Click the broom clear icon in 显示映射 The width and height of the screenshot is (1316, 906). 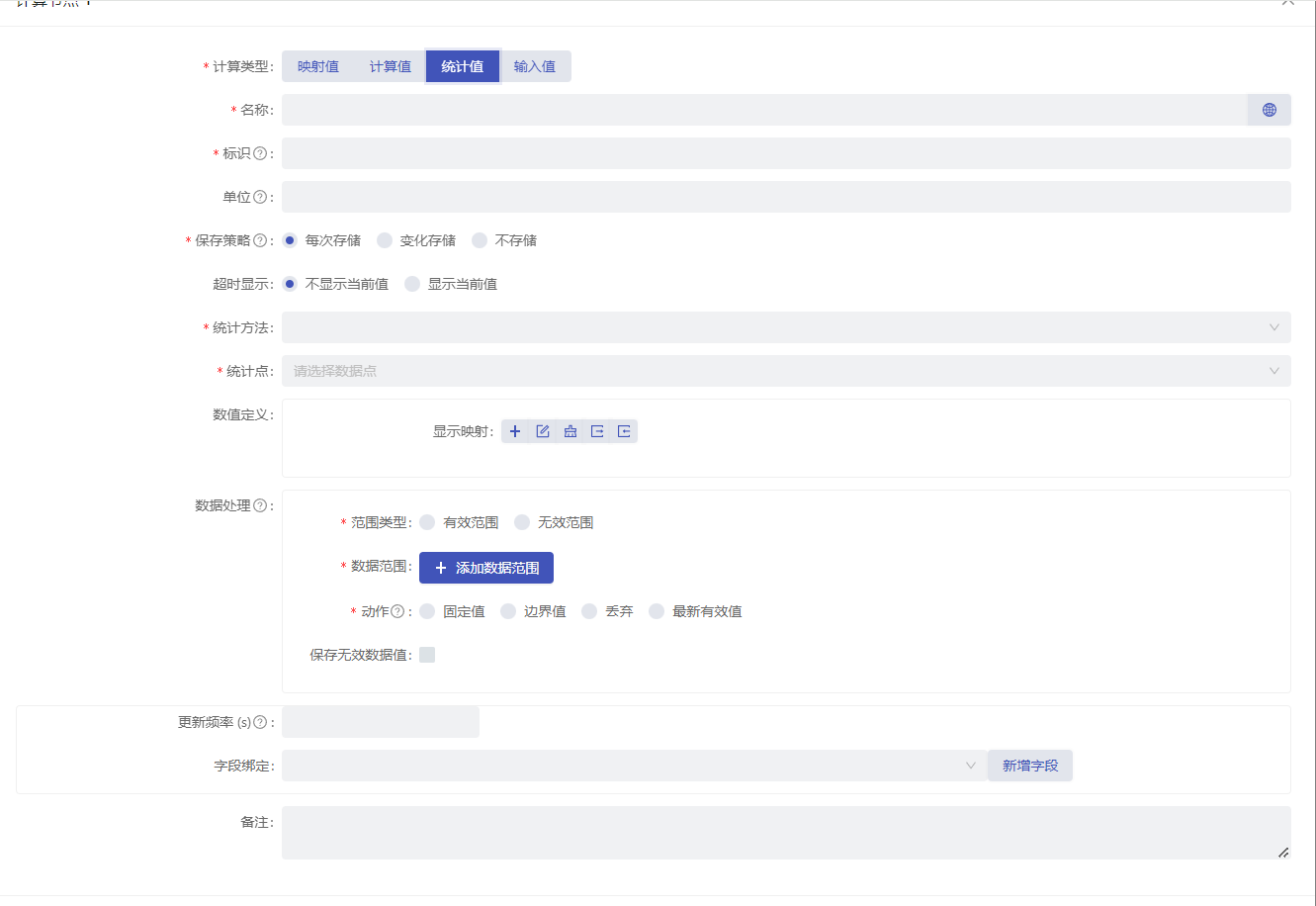click(570, 431)
